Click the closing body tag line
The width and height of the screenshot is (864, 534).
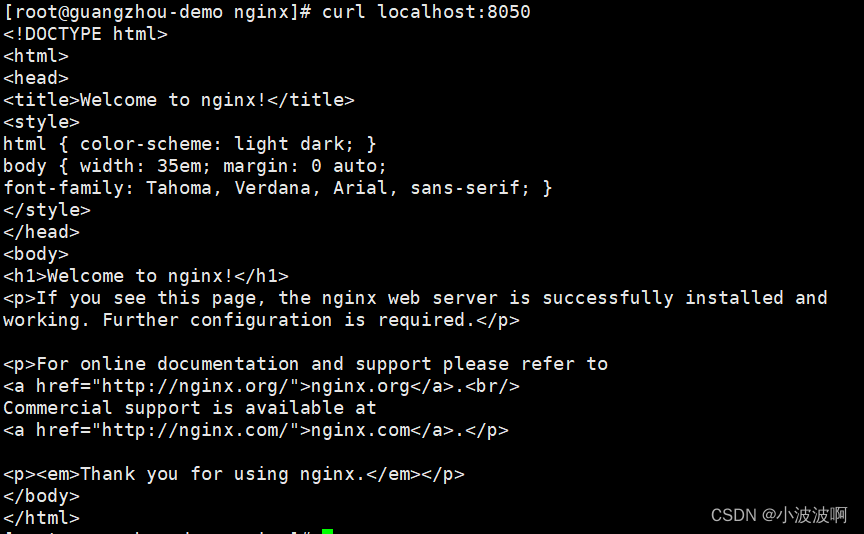pyautogui.click(x=41, y=496)
